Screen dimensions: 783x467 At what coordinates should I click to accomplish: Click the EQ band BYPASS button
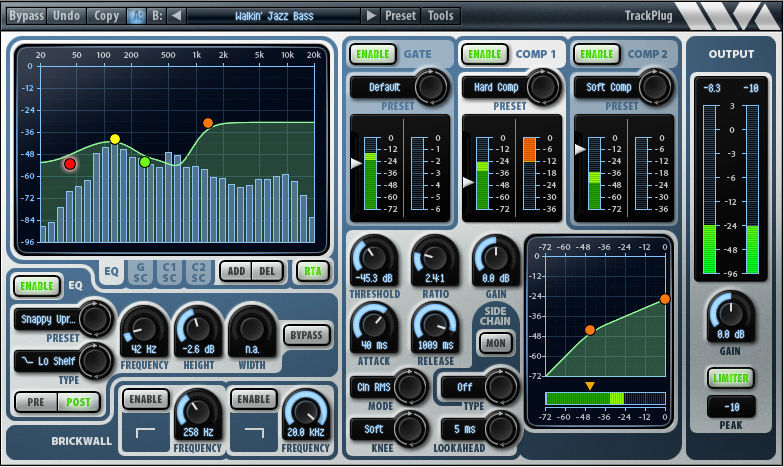(x=306, y=335)
